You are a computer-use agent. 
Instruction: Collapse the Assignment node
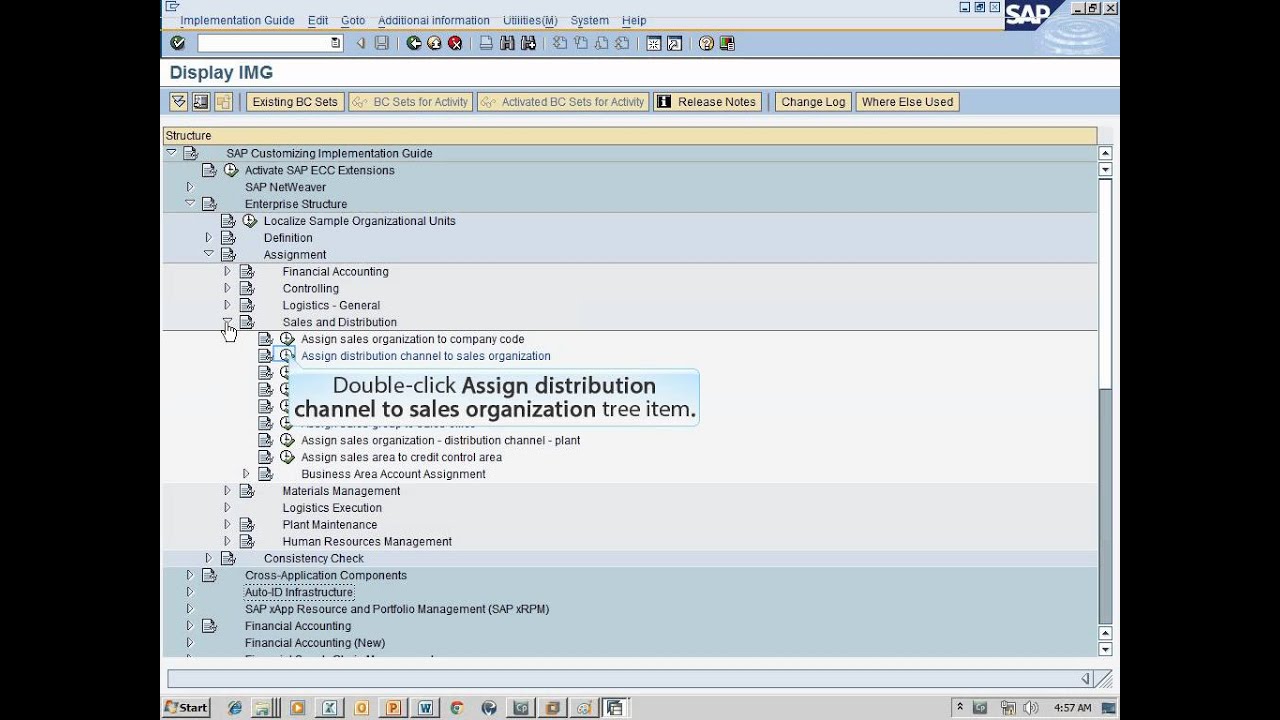click(209, 254)
